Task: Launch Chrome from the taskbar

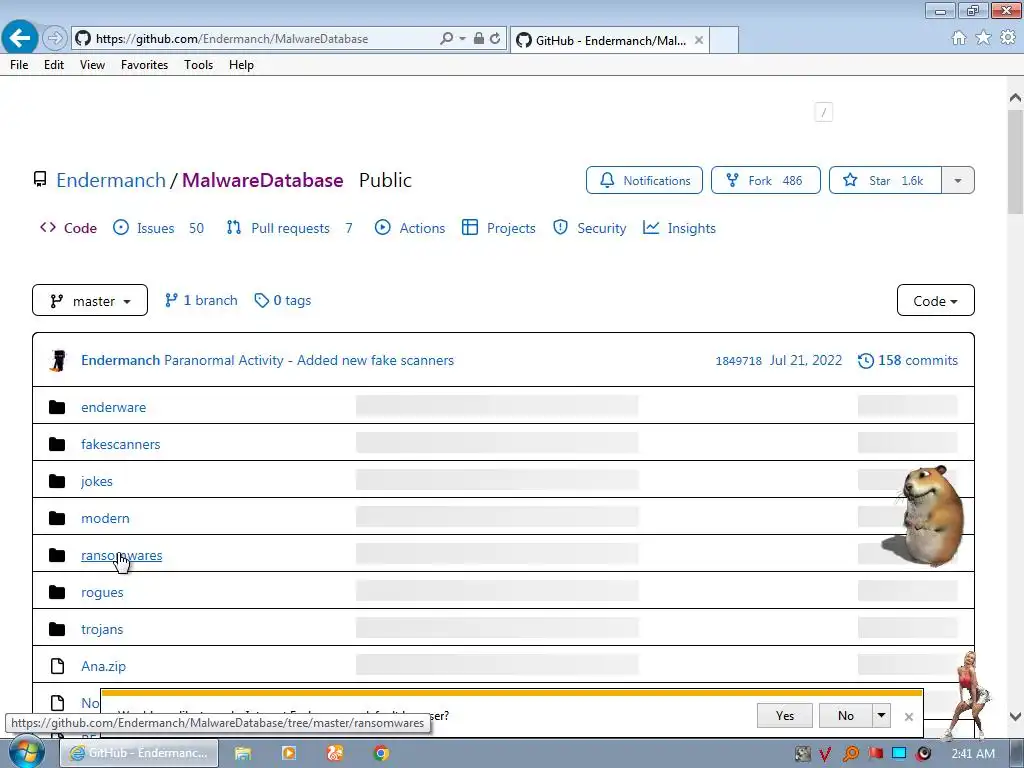Action: pyautogui.click(x=381, y=754)
